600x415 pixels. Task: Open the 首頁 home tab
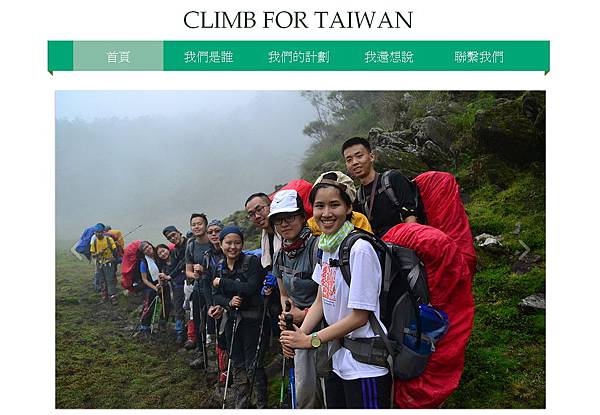(x=118, y=56)
